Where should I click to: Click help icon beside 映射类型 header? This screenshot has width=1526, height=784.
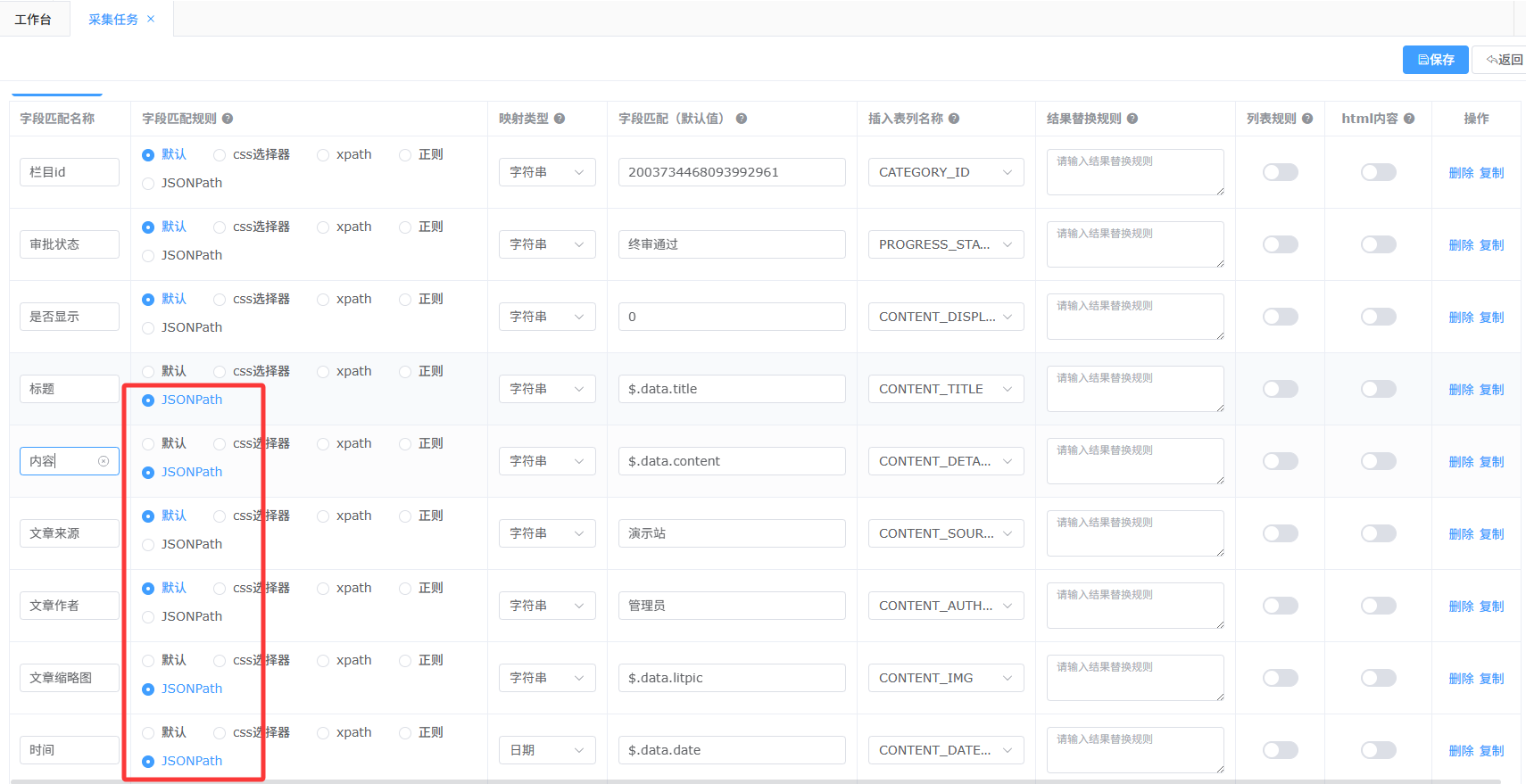pos(560,119)
